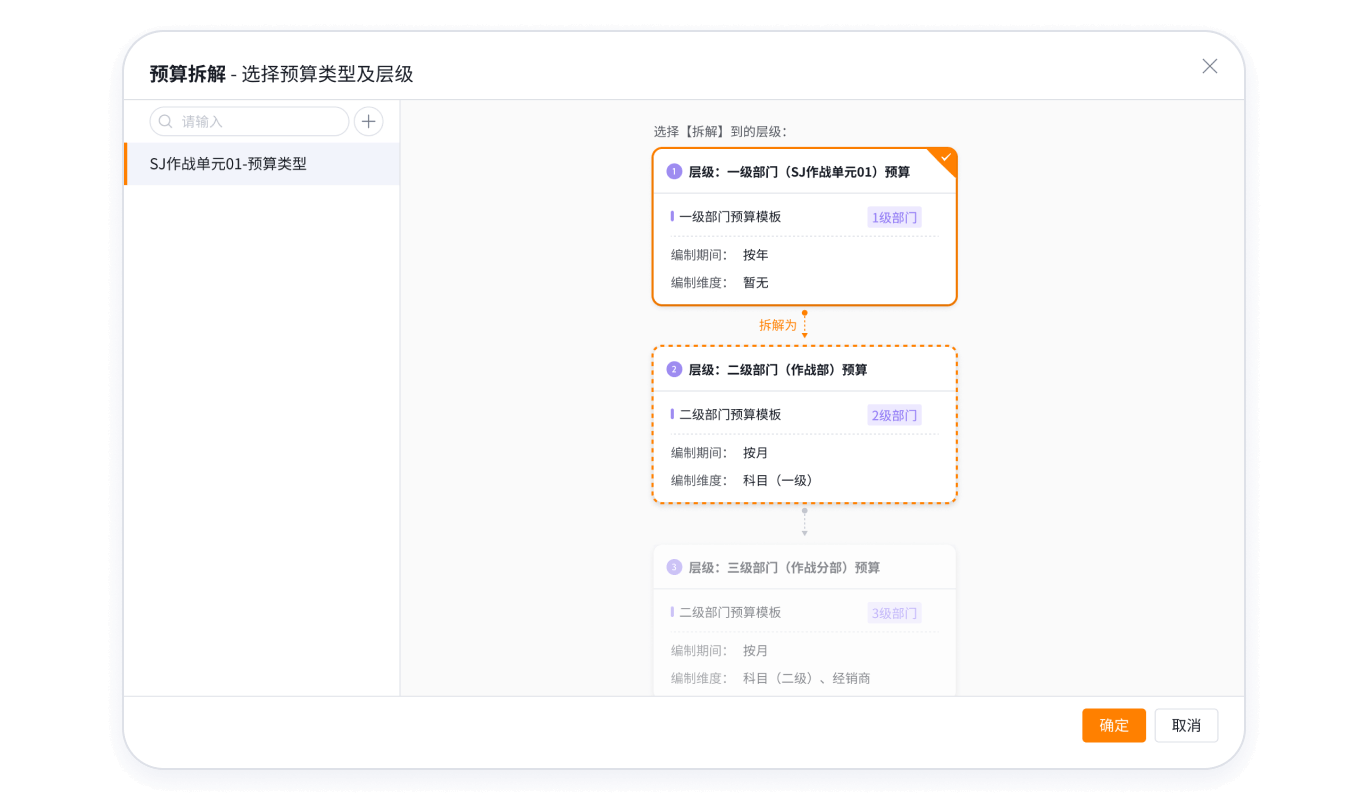Click the 2级部门 tag
The width and height of the screenshot is (1368, 800).
pyautogui.click(x=894, y=415)
